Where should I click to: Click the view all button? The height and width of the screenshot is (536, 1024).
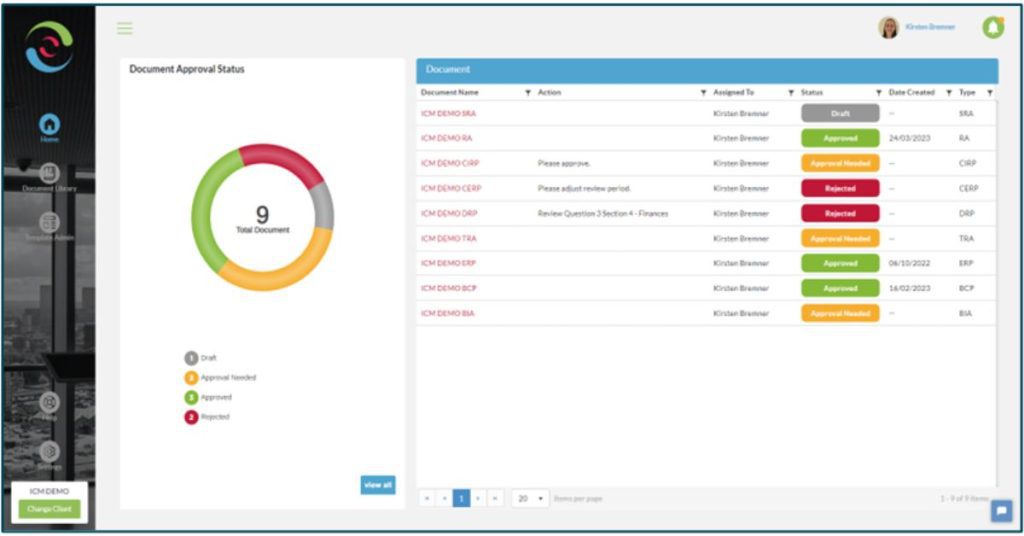click(x=378, y=484)
